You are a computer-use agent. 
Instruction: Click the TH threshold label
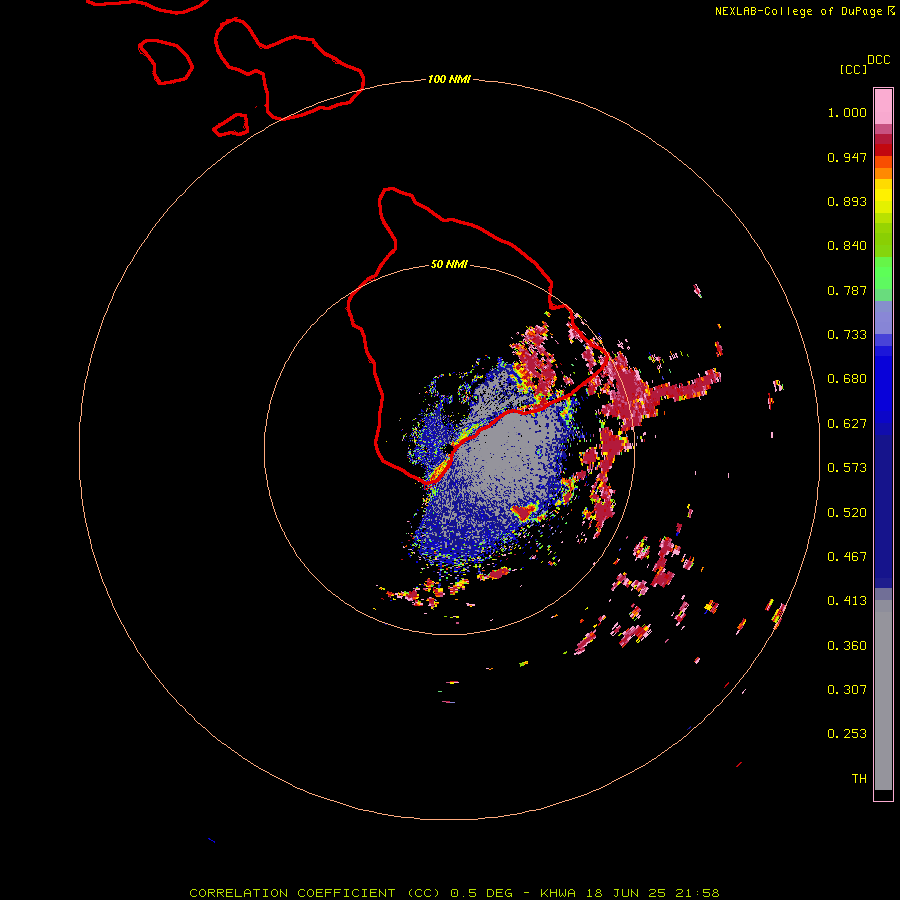(x=859, y=779)
